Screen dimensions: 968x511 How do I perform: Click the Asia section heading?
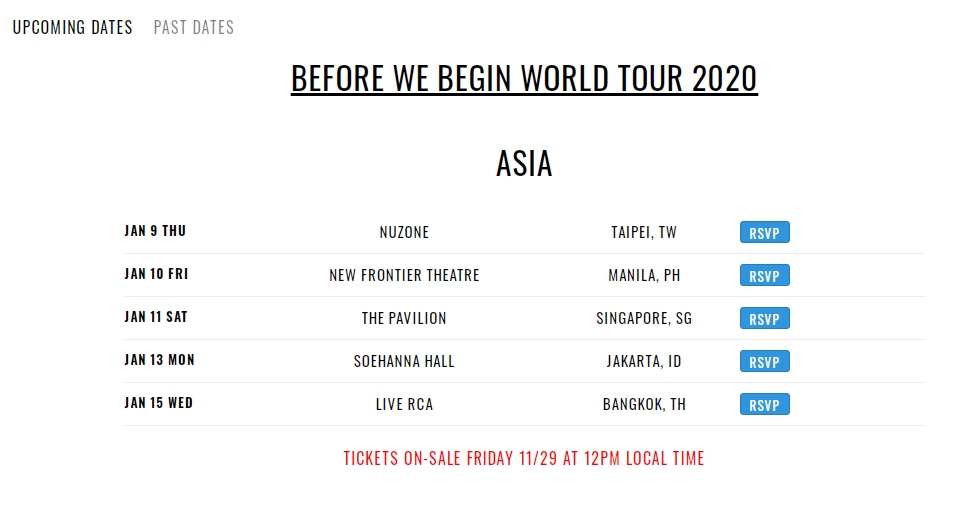pyautogui.click(x=524, y=164)
